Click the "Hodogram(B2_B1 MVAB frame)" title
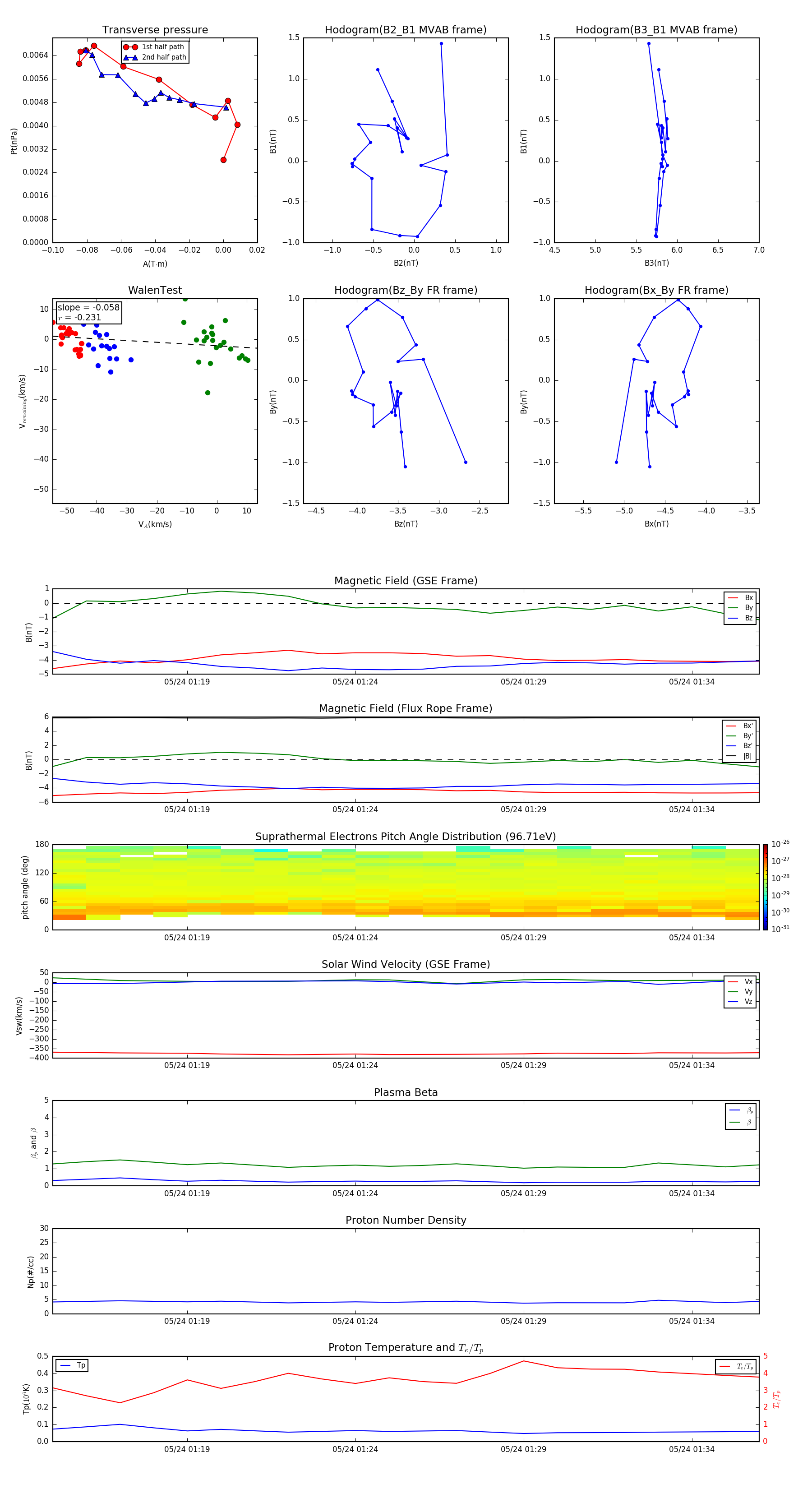Image resolution: width=812 pixels, height=1489 pixels. pyautogui.click(x=406, y=30)
